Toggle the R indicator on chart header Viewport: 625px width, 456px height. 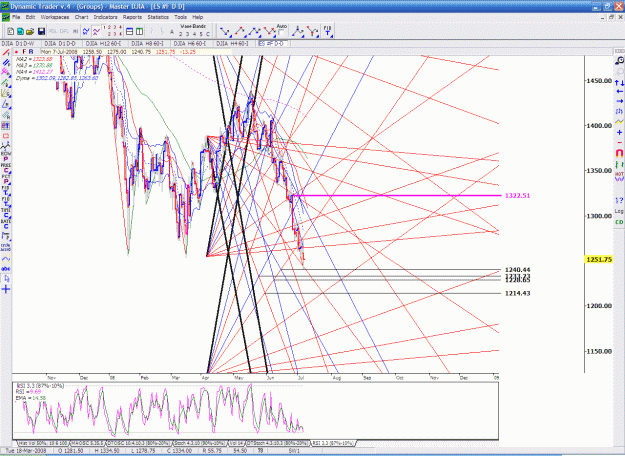[x=31, y=52]
